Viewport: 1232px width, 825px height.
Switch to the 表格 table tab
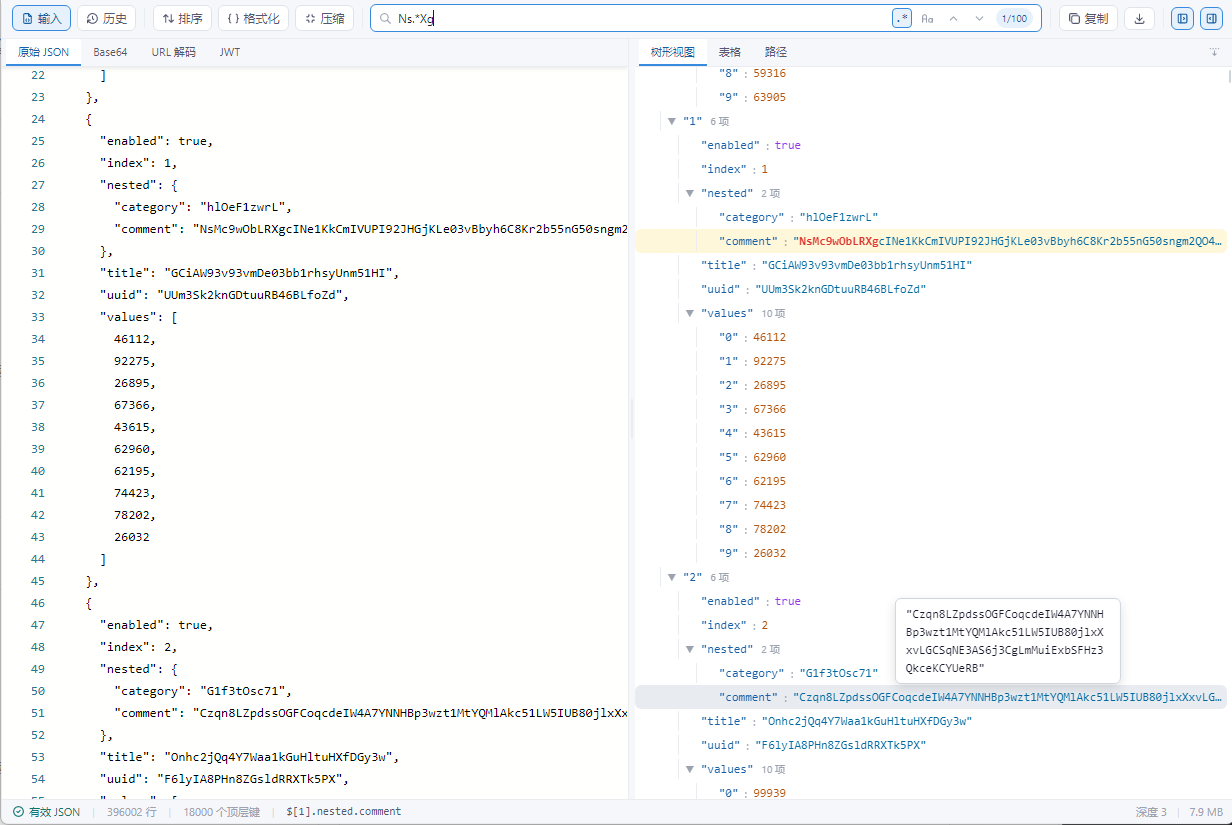[730, 52]
